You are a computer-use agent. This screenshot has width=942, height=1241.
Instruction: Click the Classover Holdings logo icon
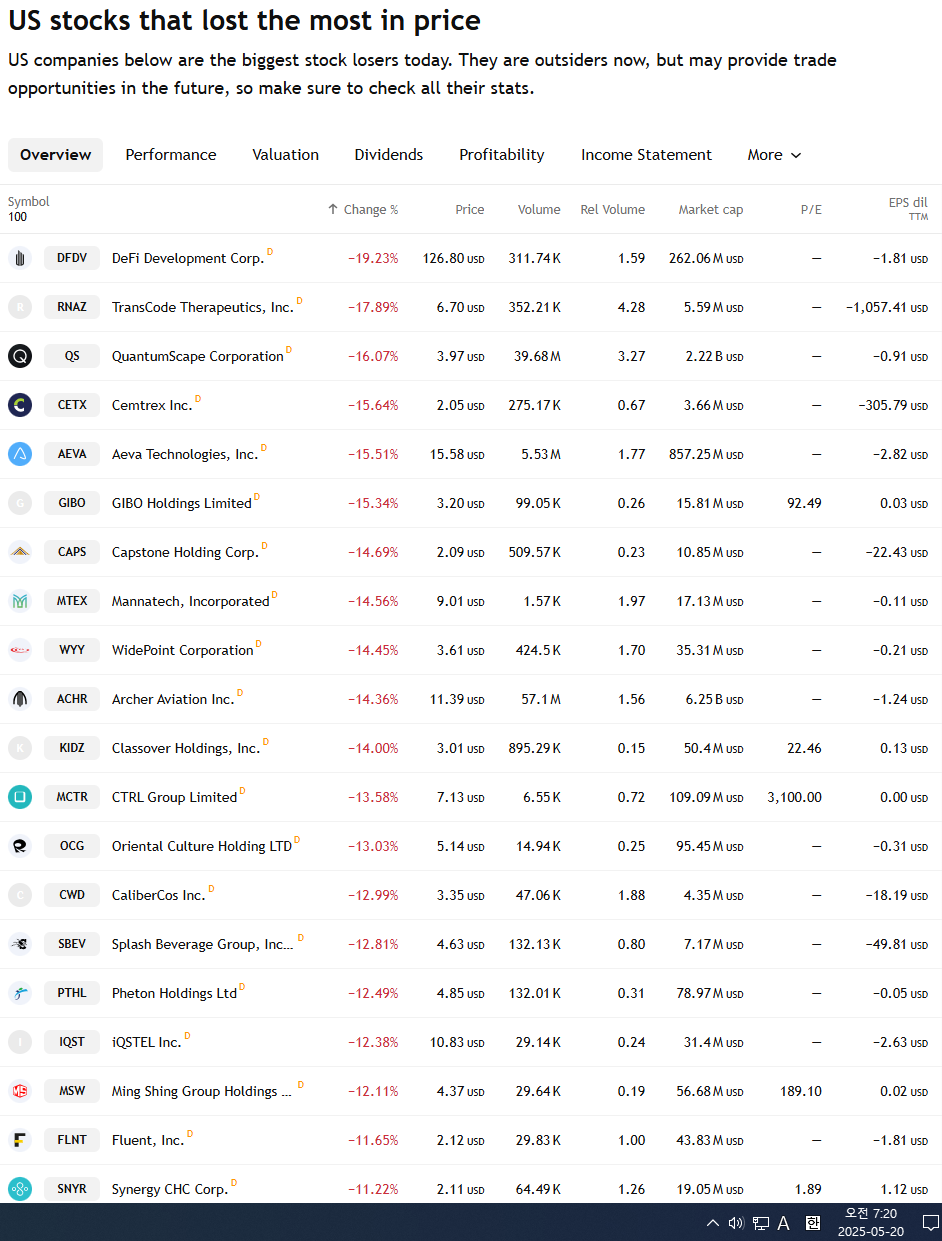[x=20, y=748]
